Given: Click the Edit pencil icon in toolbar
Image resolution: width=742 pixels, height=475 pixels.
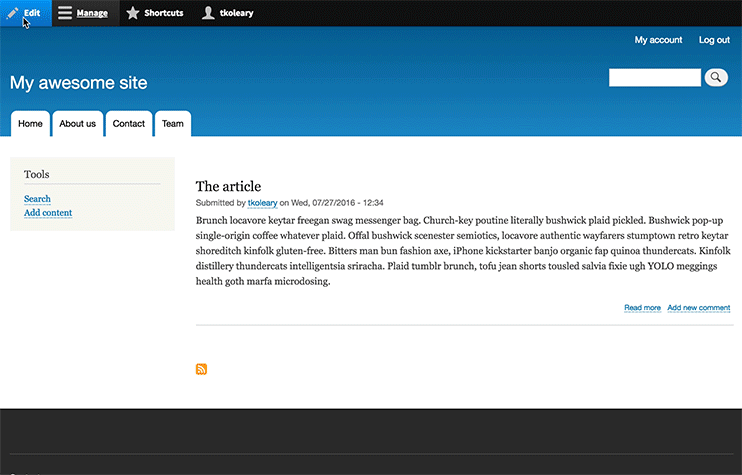Looking at the screenshot, I should coord(12,13).
